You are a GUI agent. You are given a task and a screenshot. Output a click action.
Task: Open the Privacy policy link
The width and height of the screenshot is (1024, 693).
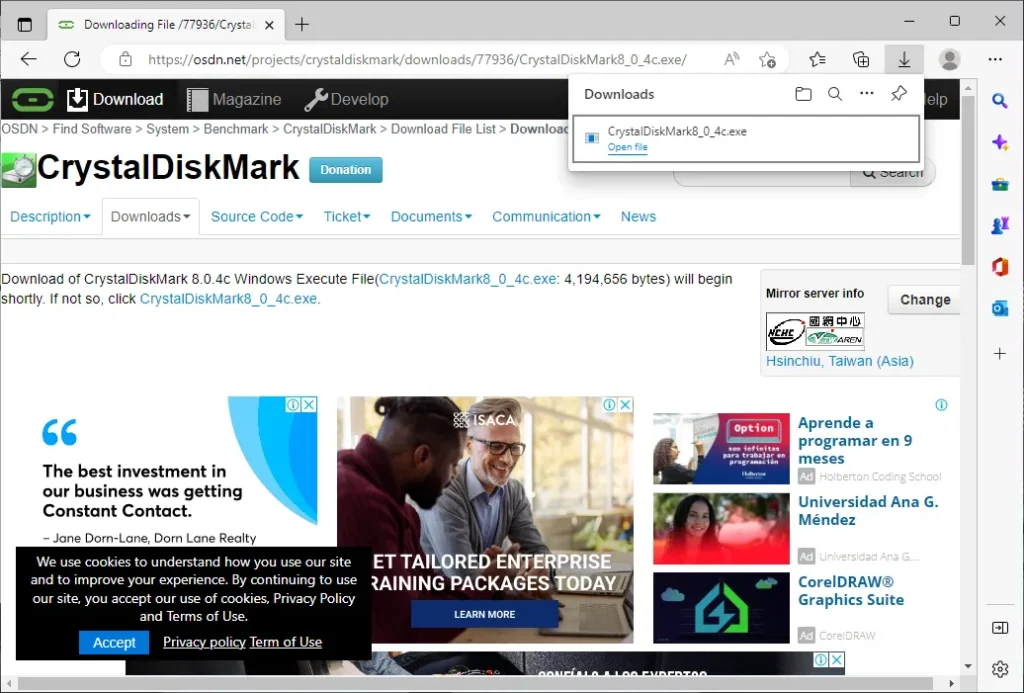pyautogui.click(x=204, y=642)
